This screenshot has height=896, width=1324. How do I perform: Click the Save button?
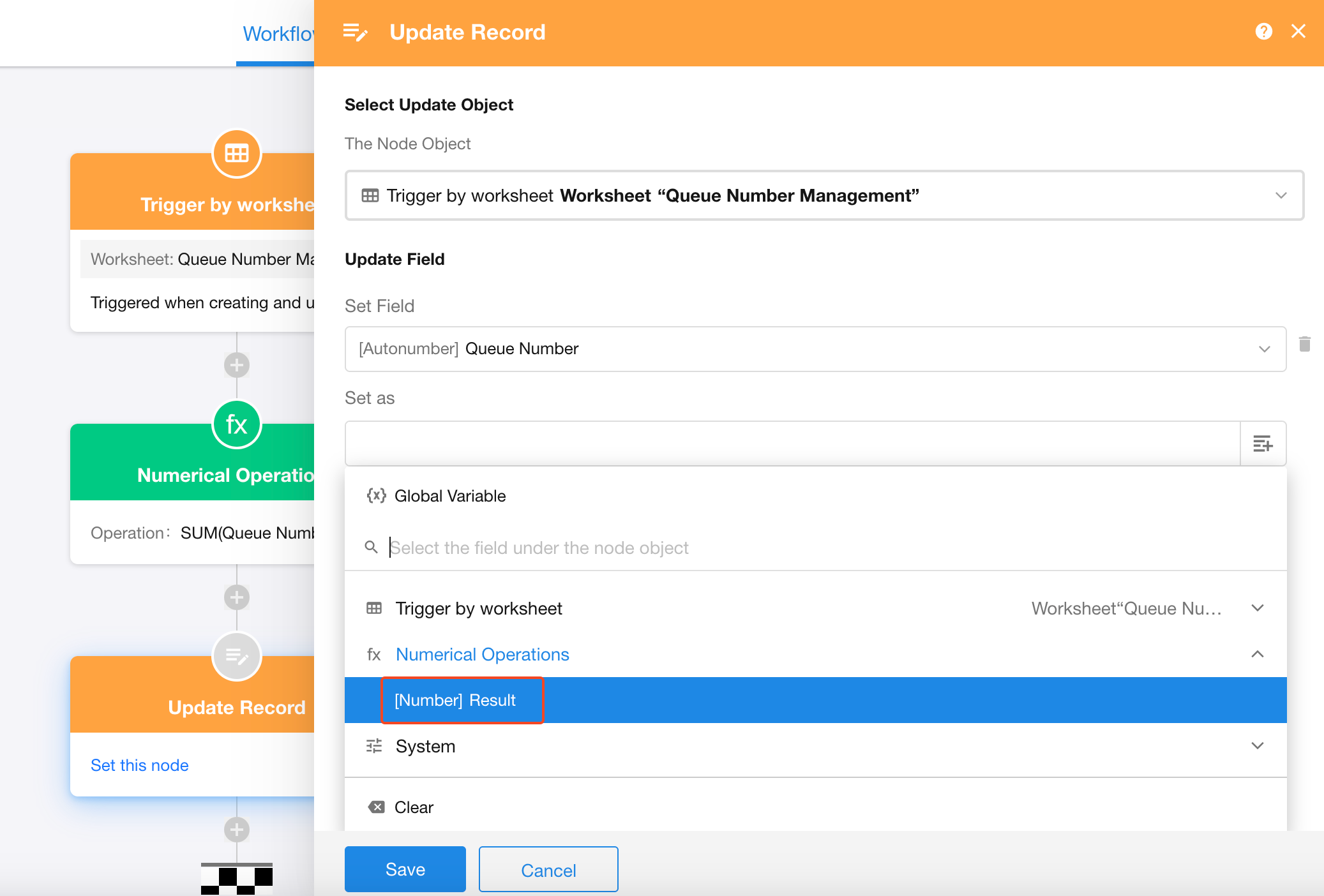click(405, 869)
